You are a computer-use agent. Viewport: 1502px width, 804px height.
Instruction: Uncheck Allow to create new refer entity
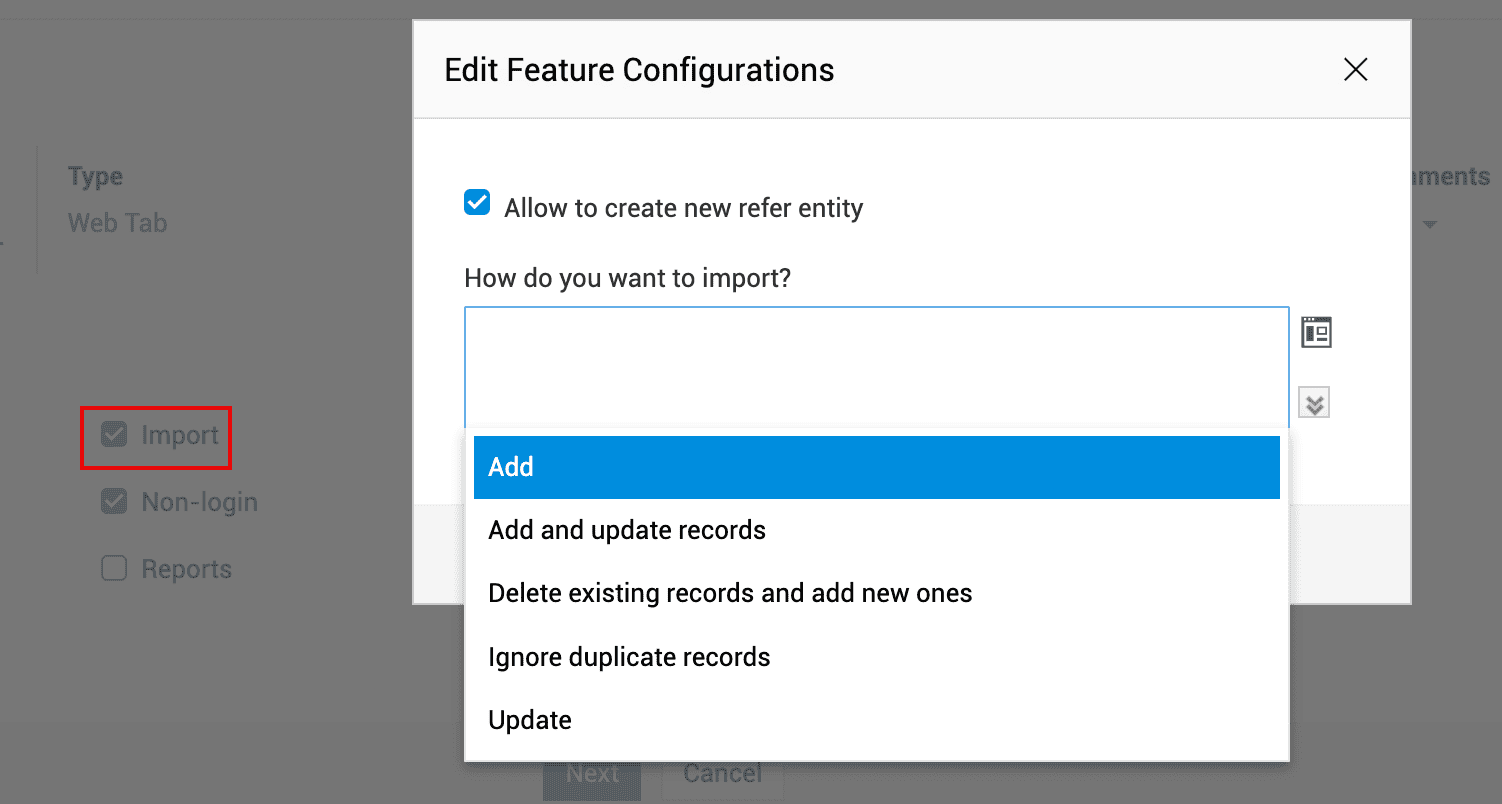point(477,204)
